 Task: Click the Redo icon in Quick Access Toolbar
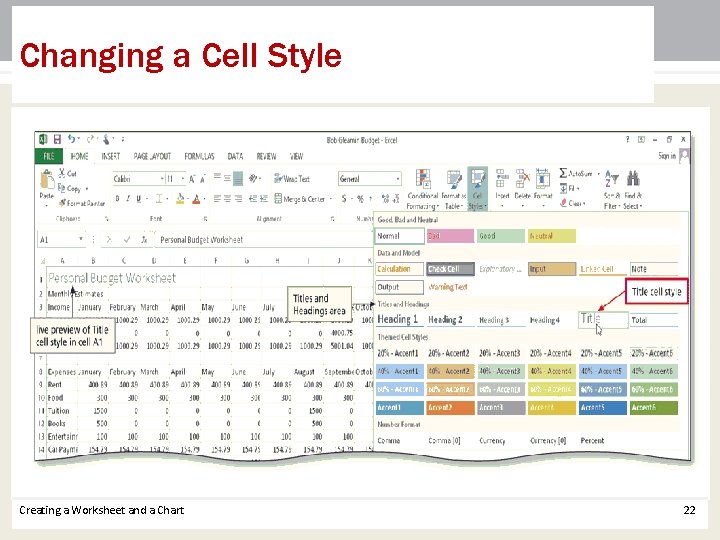pos(90,139)
